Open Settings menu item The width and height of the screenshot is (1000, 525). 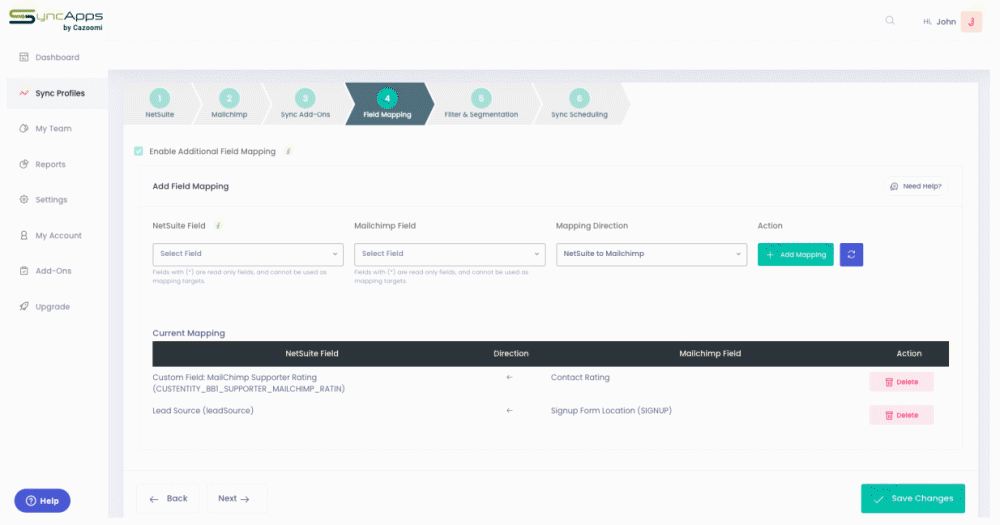pyautogui.click(x=51, y=200)
